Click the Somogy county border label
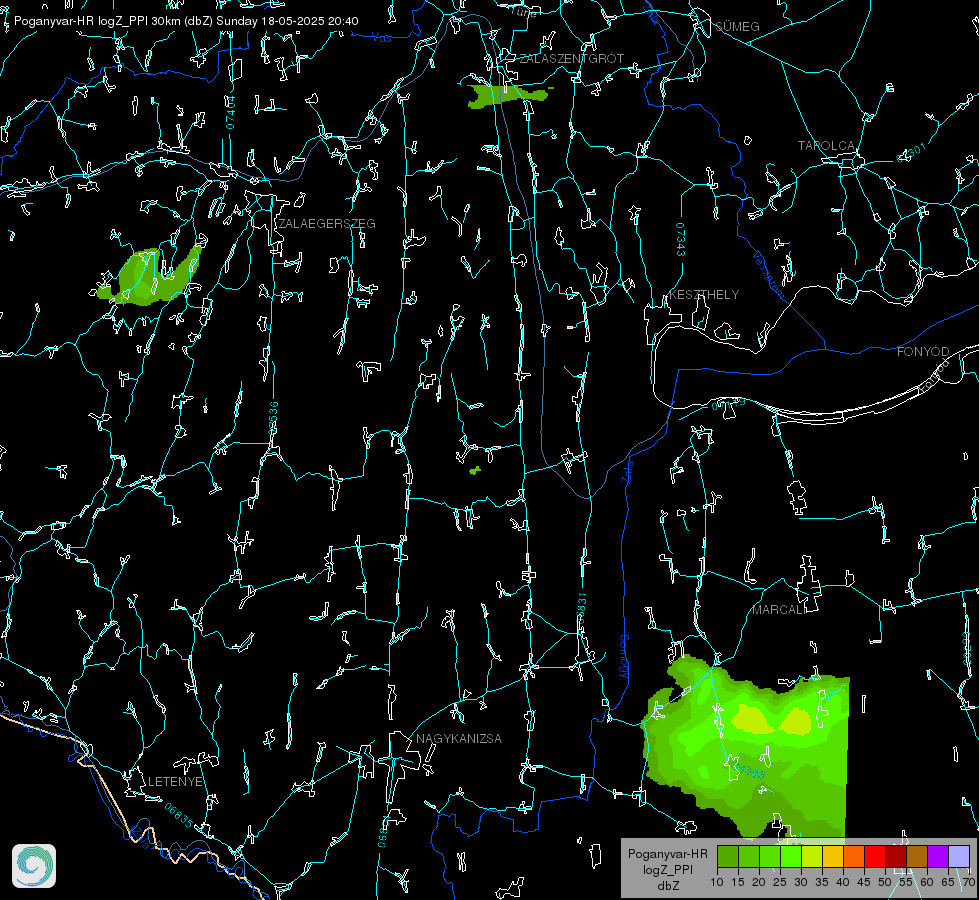 [624, 656]
